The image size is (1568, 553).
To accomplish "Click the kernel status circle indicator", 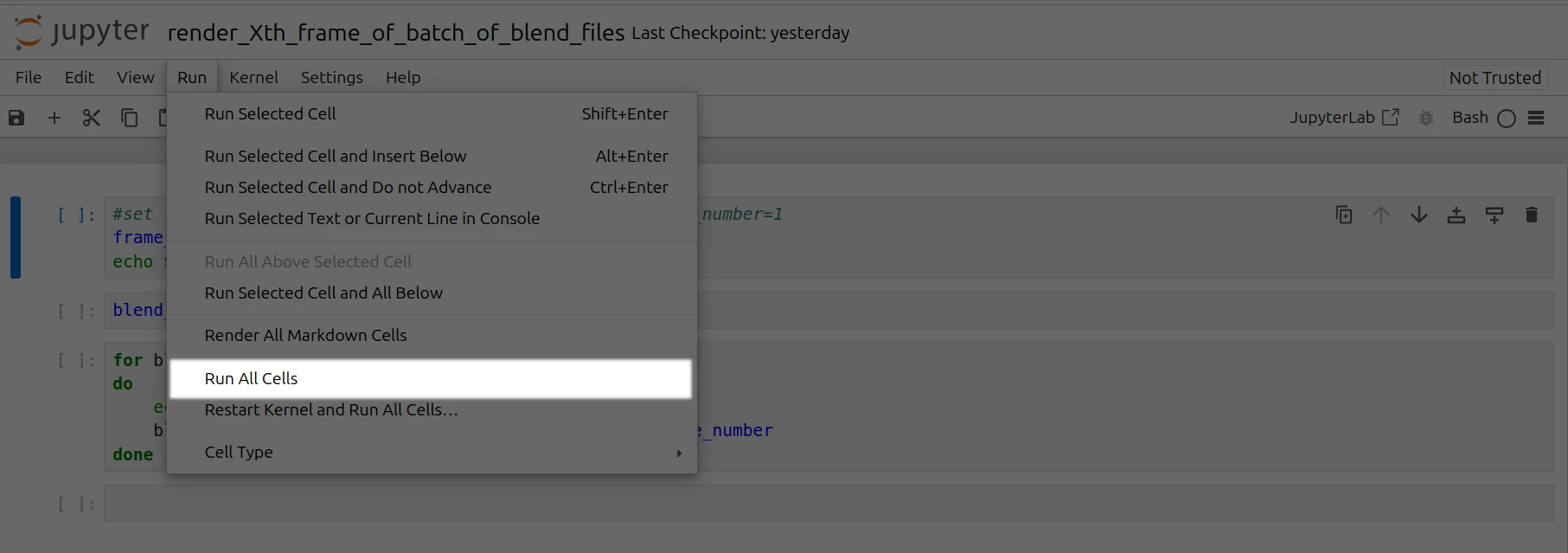I will [x=1507, y=119].
